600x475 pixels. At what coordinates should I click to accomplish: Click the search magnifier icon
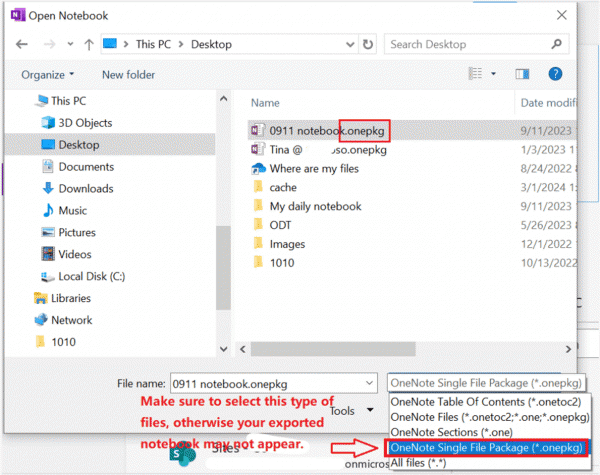pos(556,44)
